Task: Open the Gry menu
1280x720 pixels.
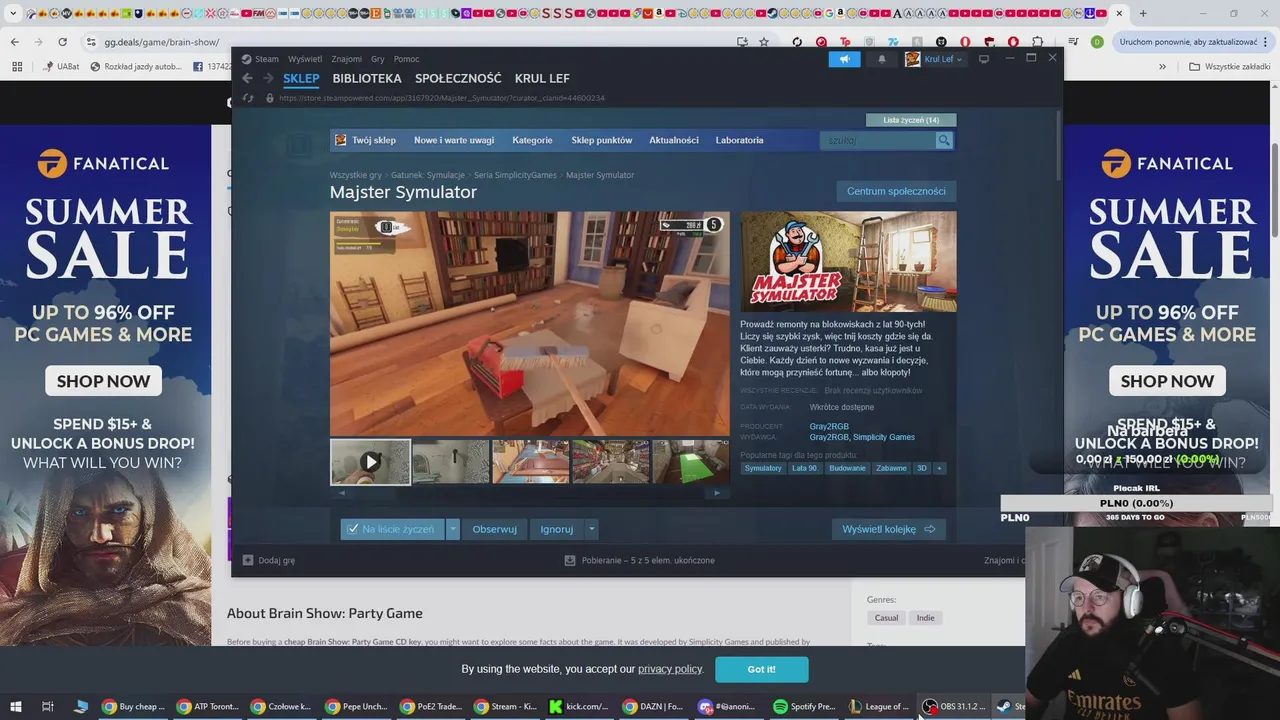Action: (x=377, y=59)
